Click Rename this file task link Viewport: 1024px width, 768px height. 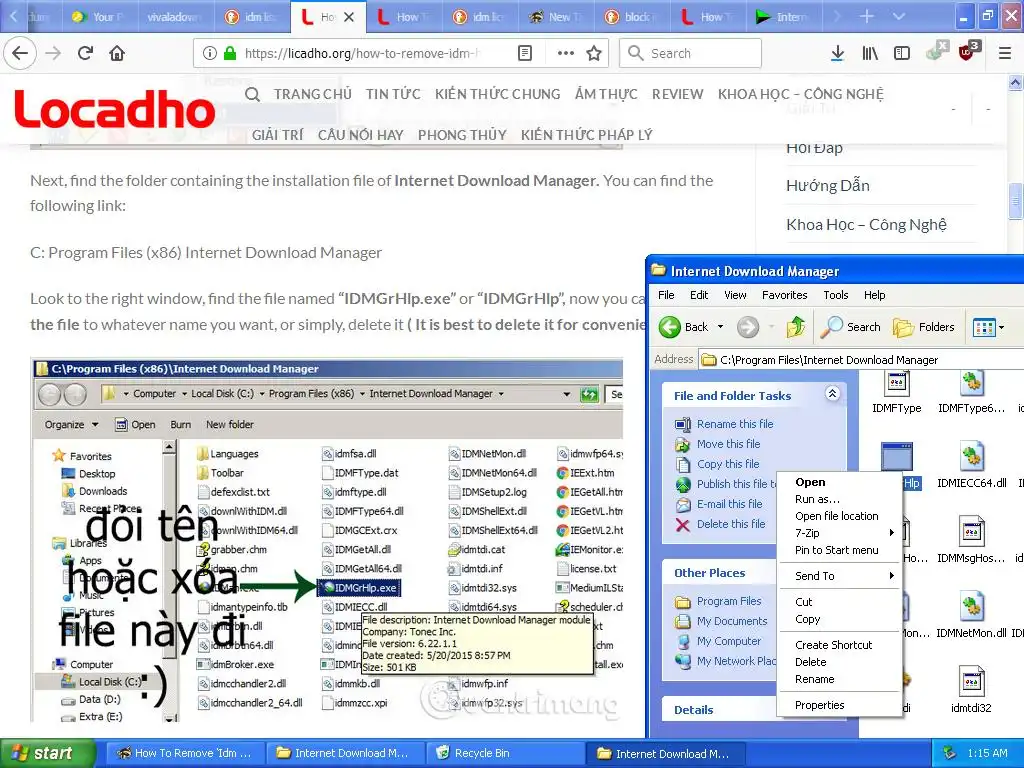[x=735, y=424]
